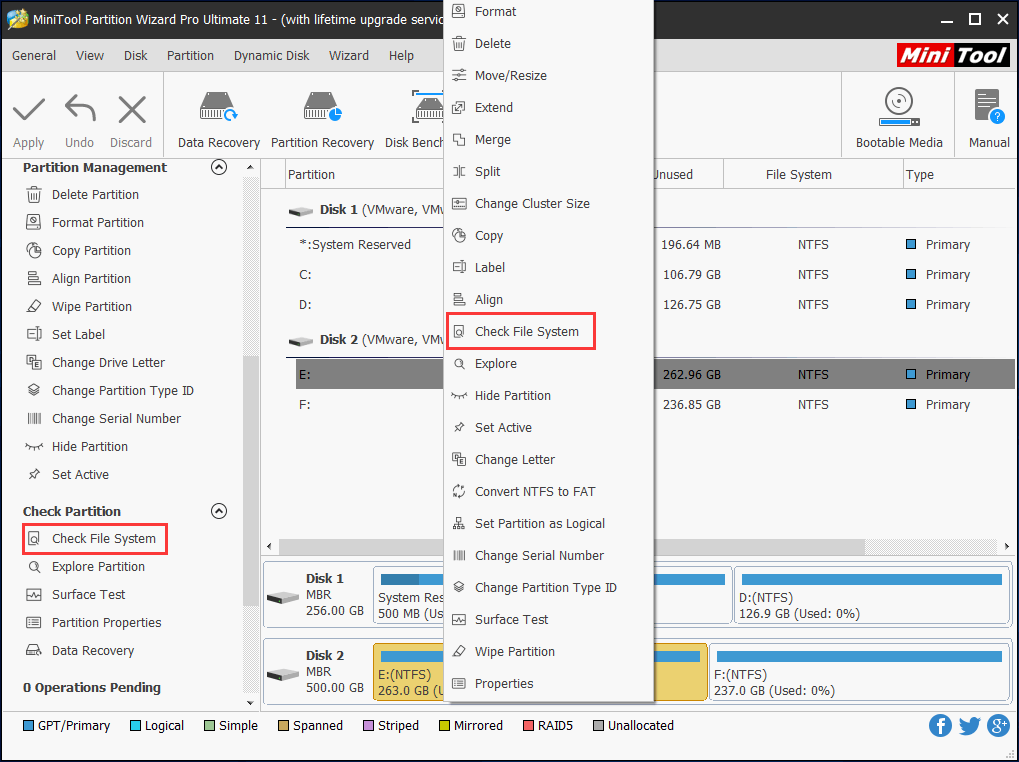The height and width of the screenshot is (762, 1019).
Task: Open the Partition menu
Action: (190, 55)
